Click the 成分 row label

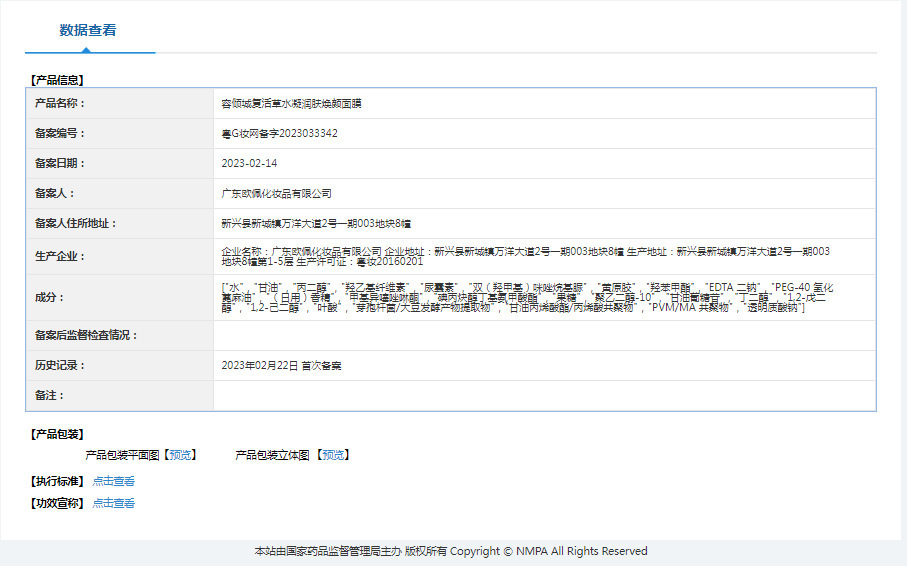point(50,297)
